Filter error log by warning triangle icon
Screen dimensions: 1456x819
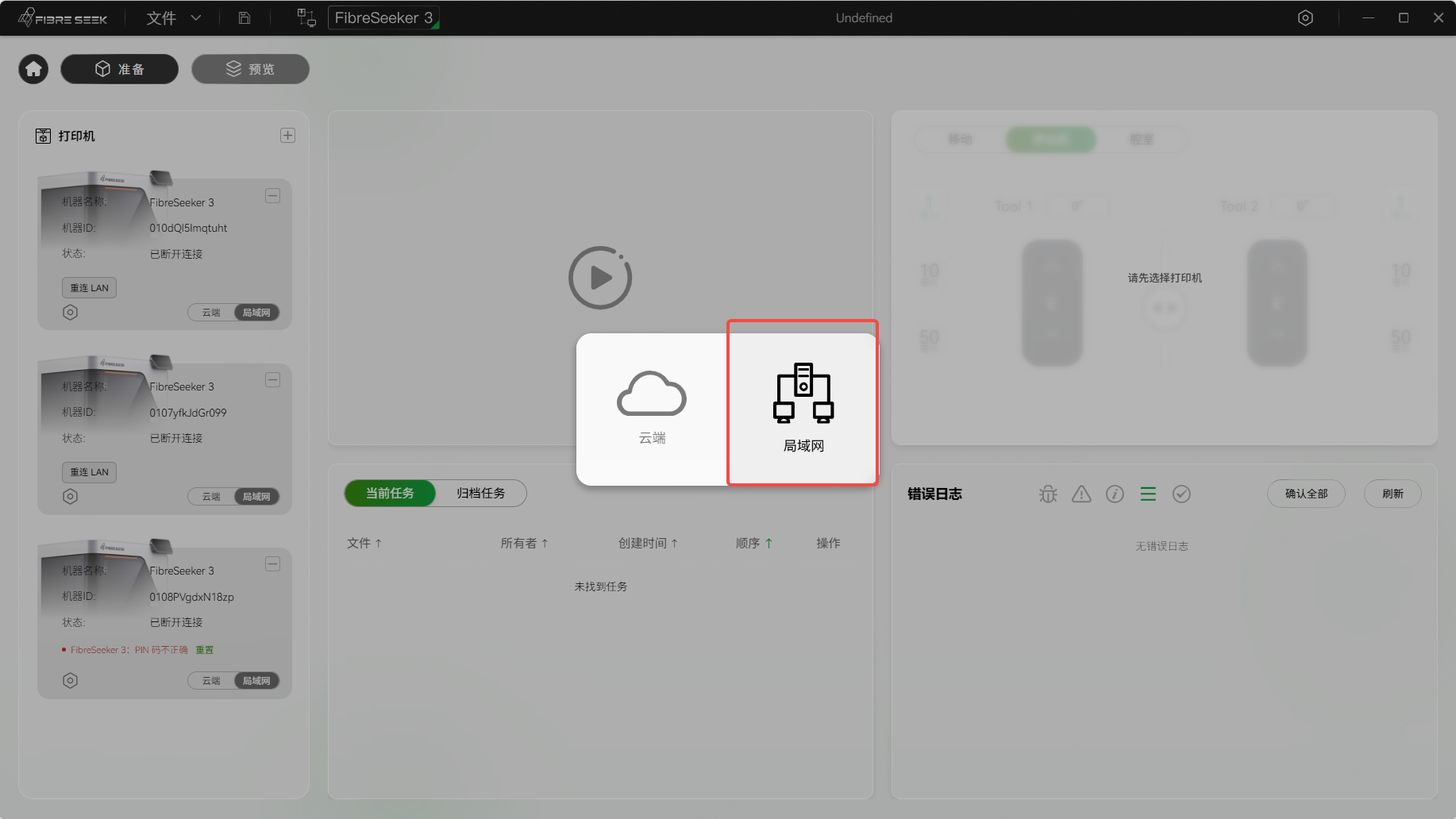[x=1081, y=494]
